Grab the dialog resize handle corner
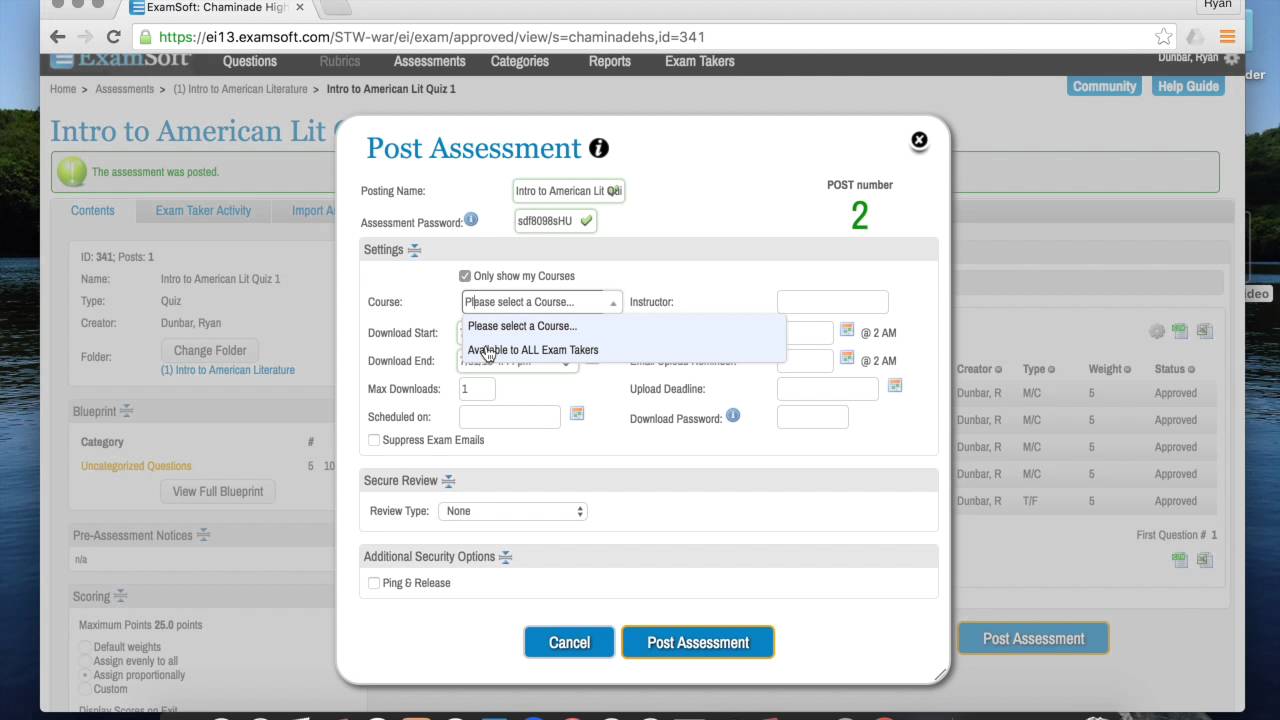This screenshot has width=1280, height=720. [939, 674]
